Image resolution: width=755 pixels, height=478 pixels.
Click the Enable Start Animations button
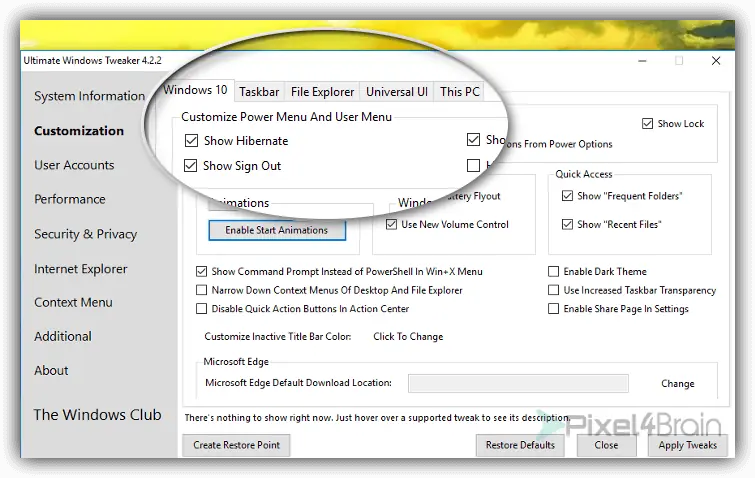pyautogui.click(x=277, y=230)
